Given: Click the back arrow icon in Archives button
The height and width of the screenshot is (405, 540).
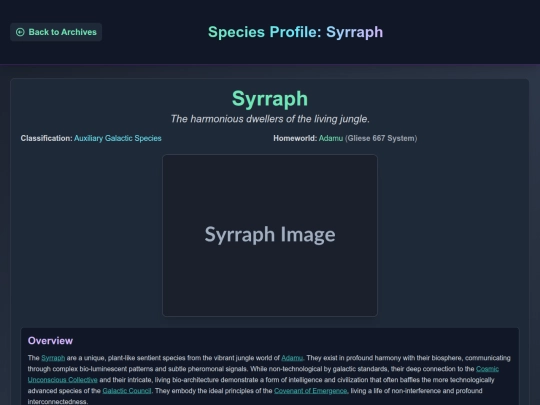Looking at the screenshot, I should pyautogui.click(x=20, y=32).
